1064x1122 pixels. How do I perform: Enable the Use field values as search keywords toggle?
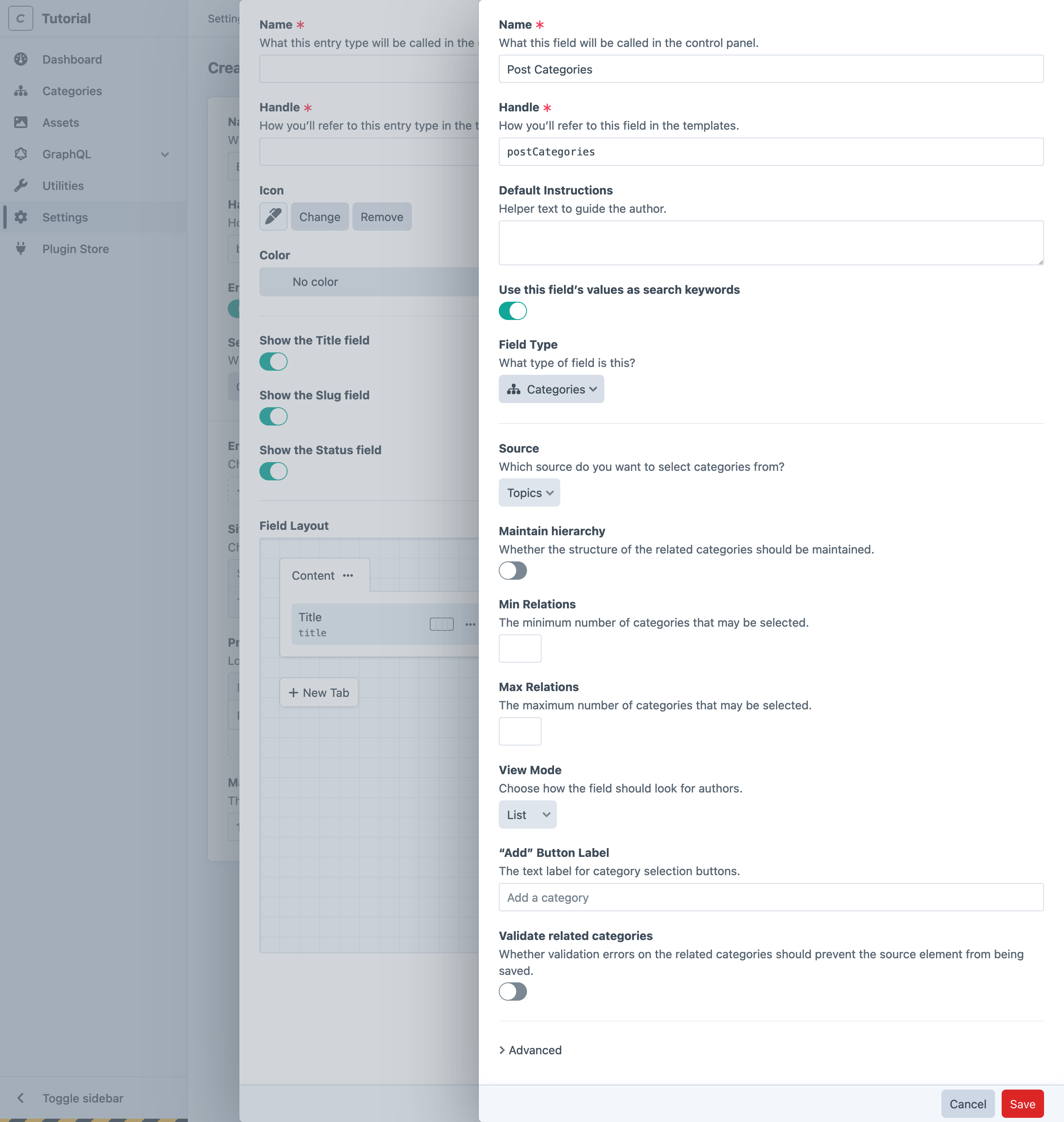click(x=513, y=310)
